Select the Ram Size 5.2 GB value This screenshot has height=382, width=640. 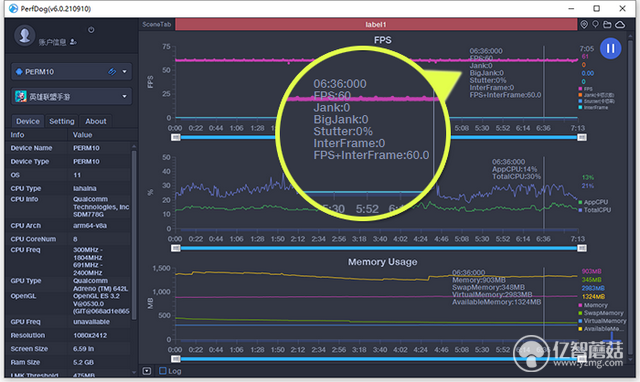coord(83,362)
